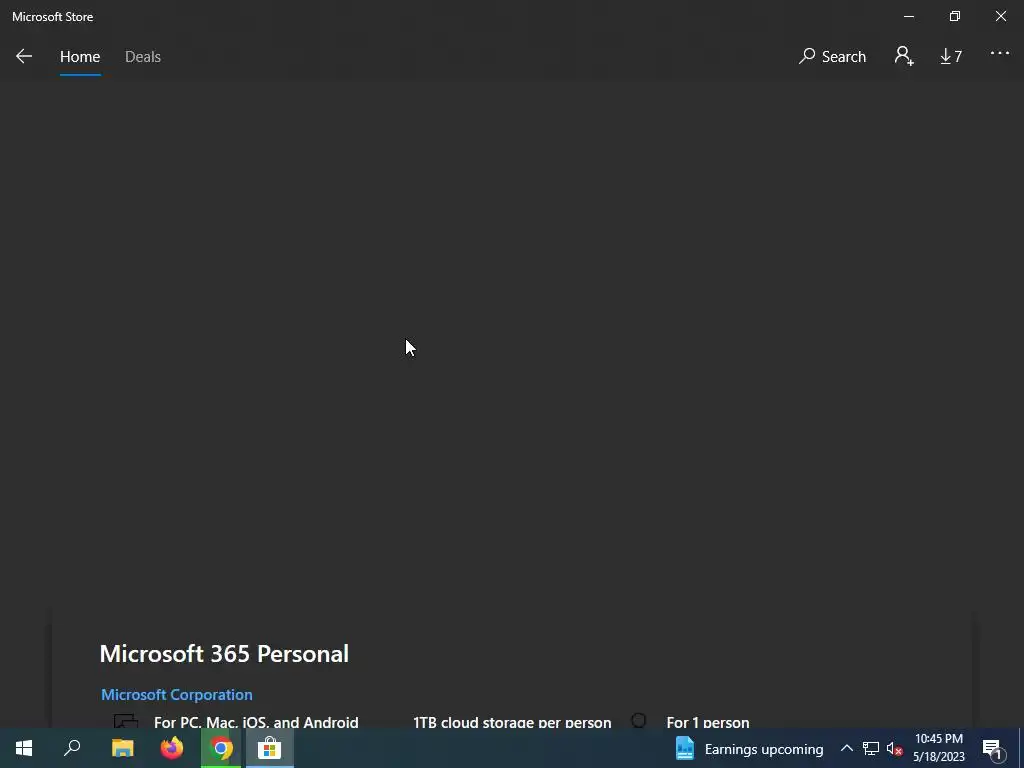Open File Explorer from the taskbar
The height and width of the screenshot is (768, 1024).
point(122,748)
